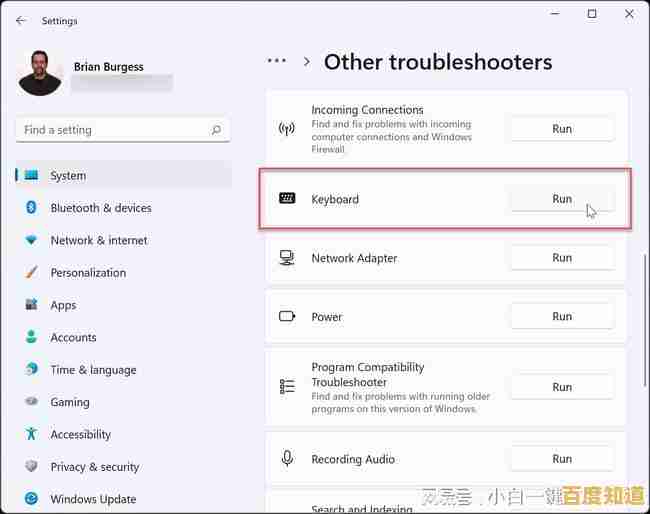Click the Bluetooth & devices icon
Screen dimensions: 650x514
click(31, 208)
